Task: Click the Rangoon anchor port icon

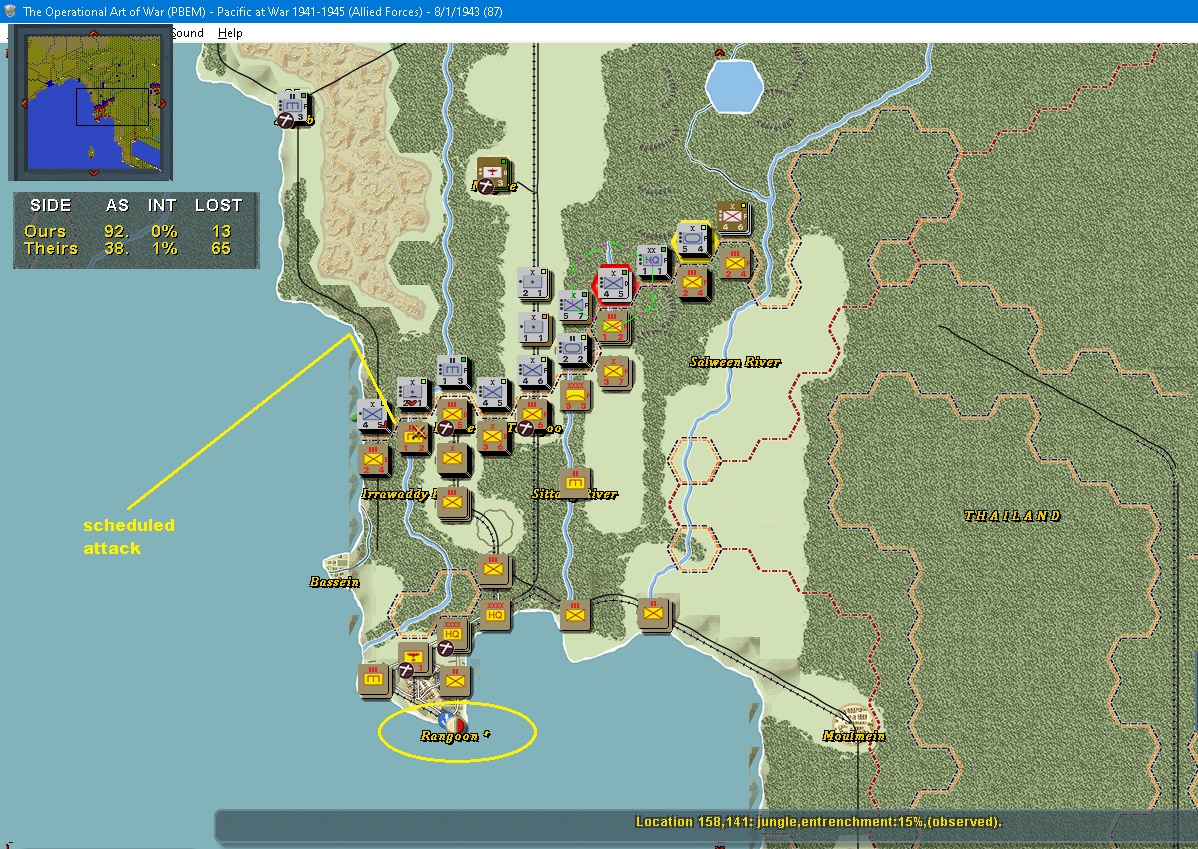Action: pos(451,721)
